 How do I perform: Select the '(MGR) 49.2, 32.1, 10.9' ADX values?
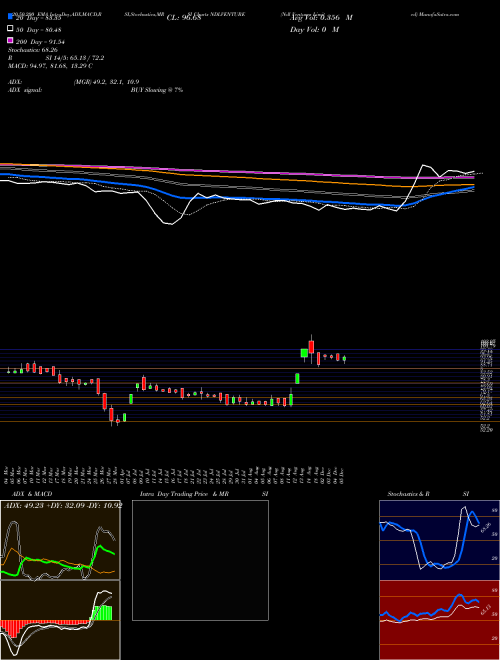106,82
